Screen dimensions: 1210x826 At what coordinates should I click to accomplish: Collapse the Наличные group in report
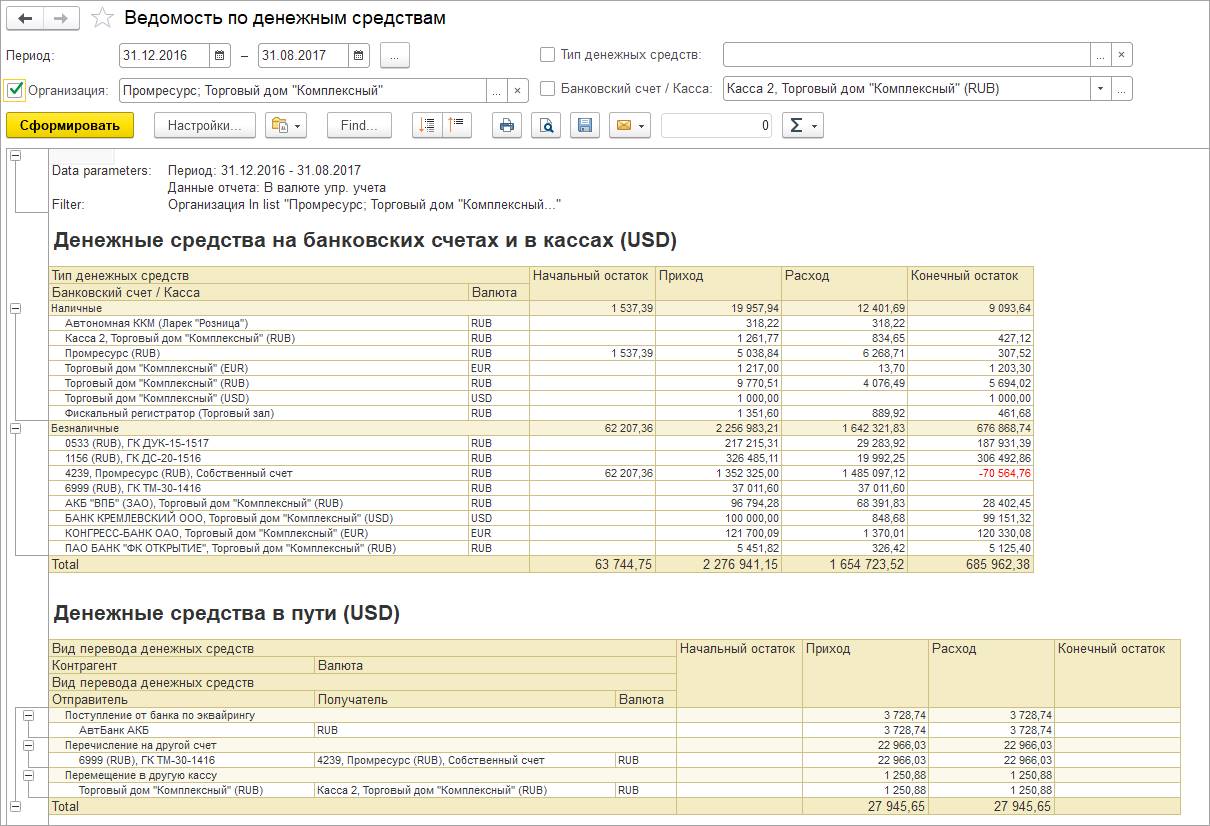(x=15, y=309)
